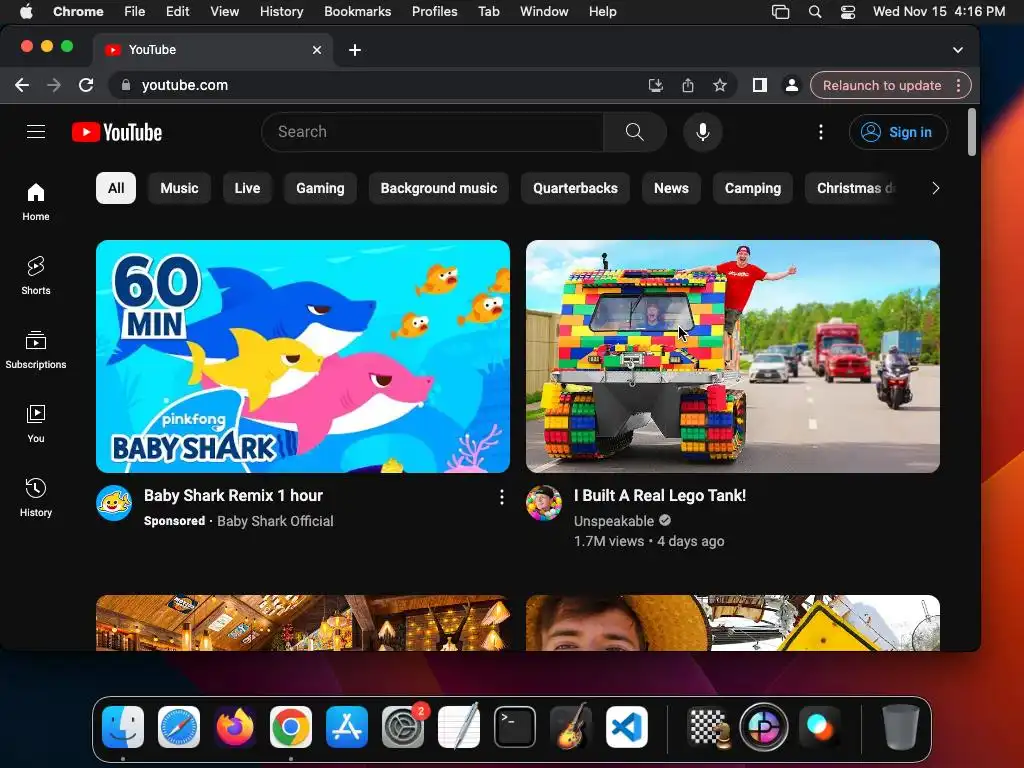1024x768 pixels.
Task: Open System Settings from the Dock
Action: point(402,727)
